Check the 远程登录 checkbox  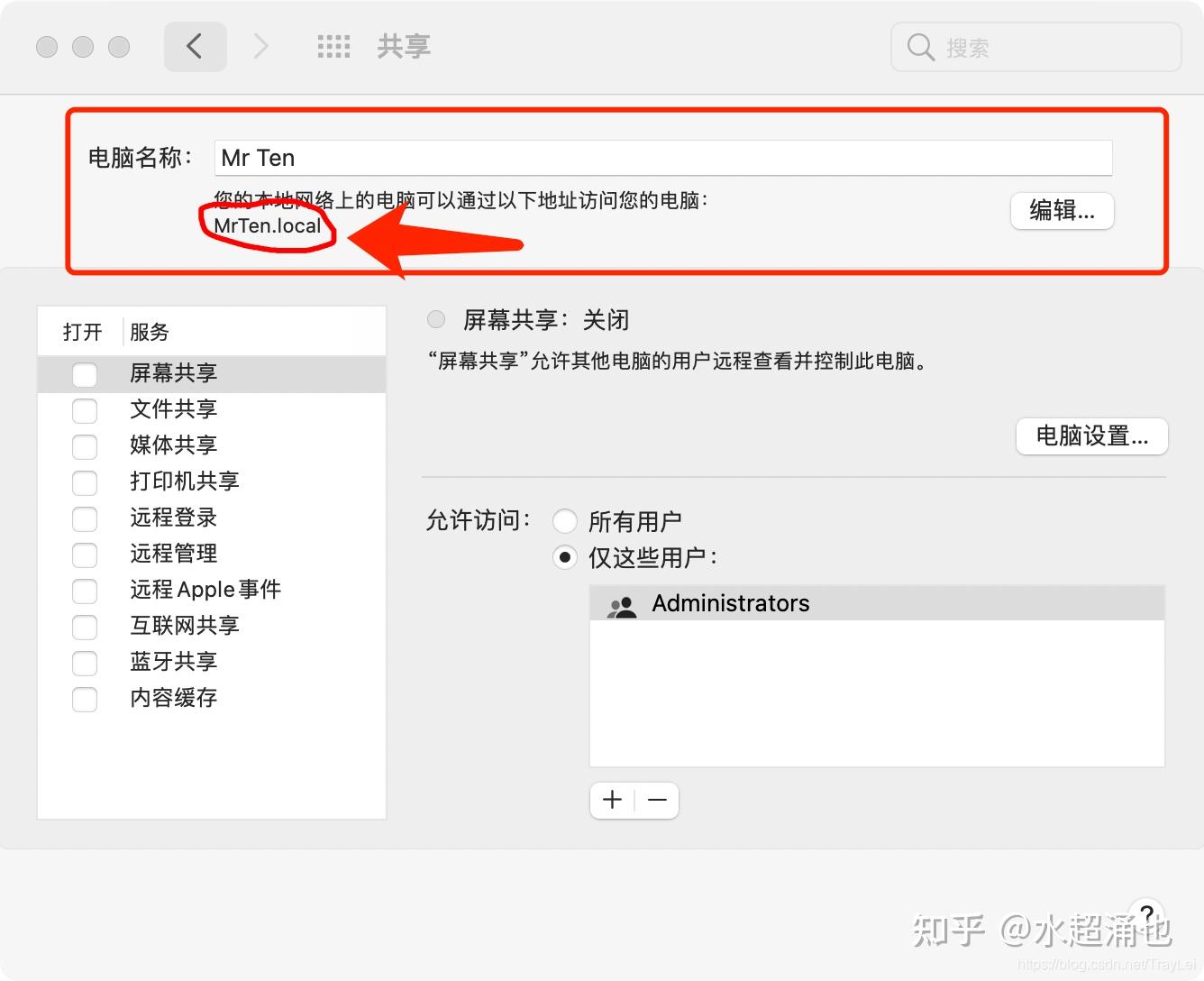point(85,518)
